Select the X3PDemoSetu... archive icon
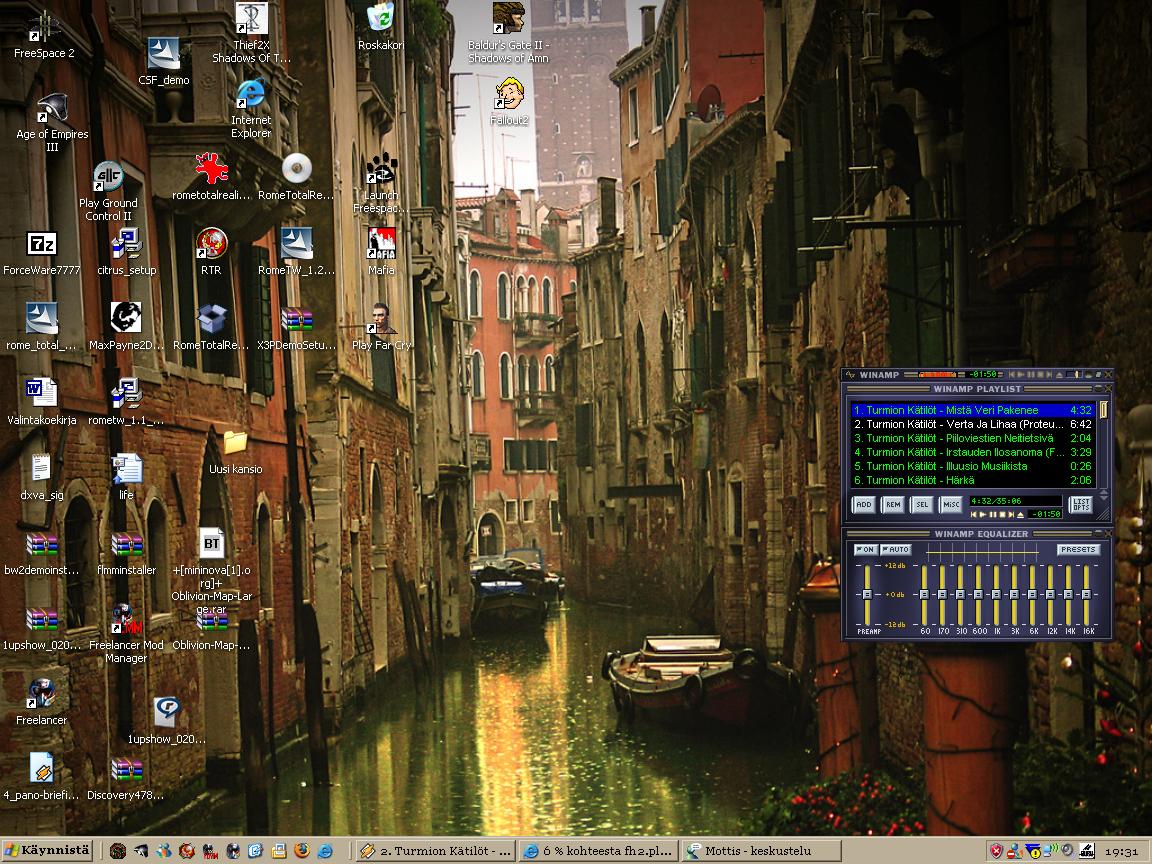Image resolution: width=1152 pixels, height=864 pixels. (x=296, y=328)
